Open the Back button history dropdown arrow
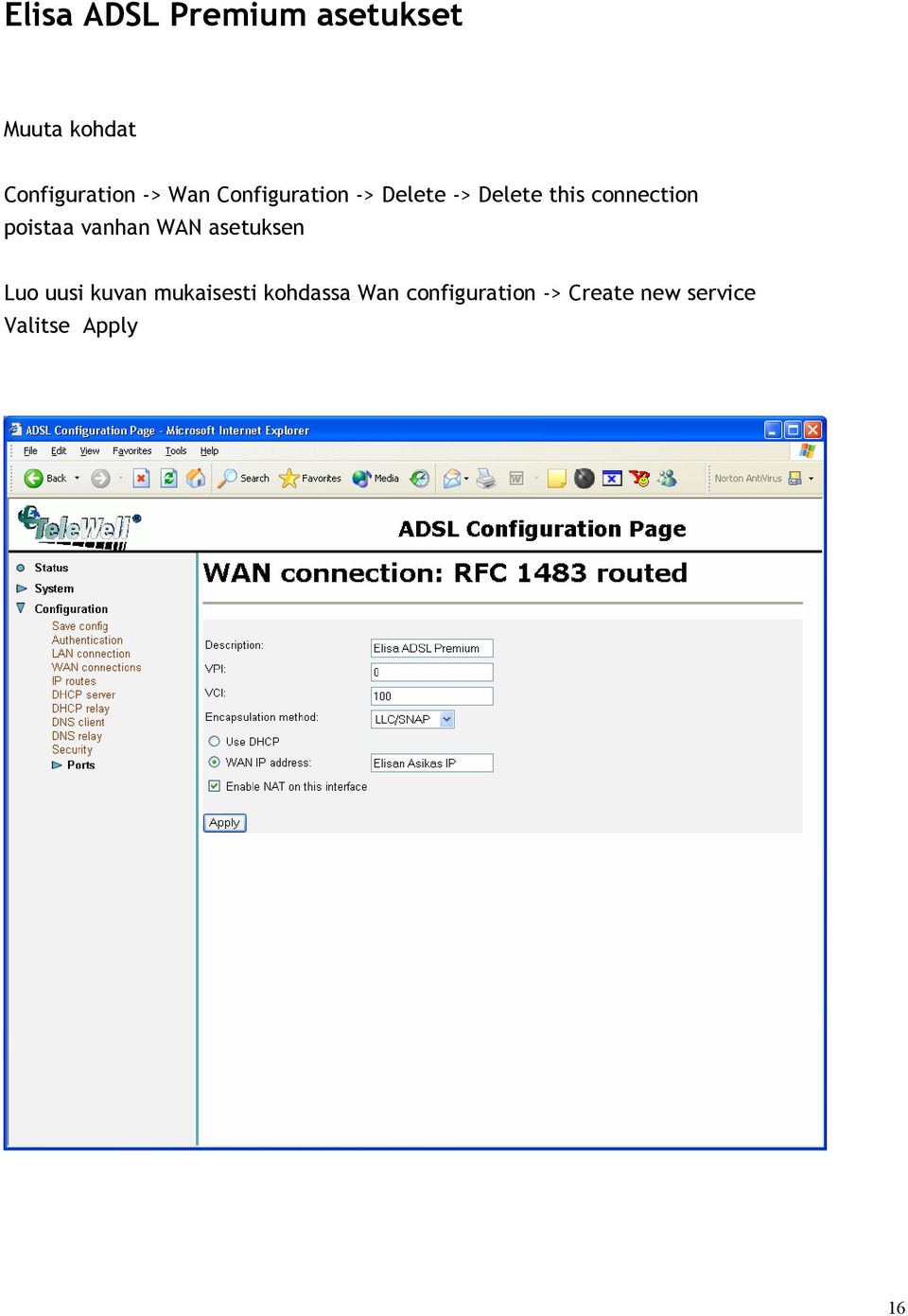The width and height of the screenshot is (908, 1316). (x=77, y=479)
